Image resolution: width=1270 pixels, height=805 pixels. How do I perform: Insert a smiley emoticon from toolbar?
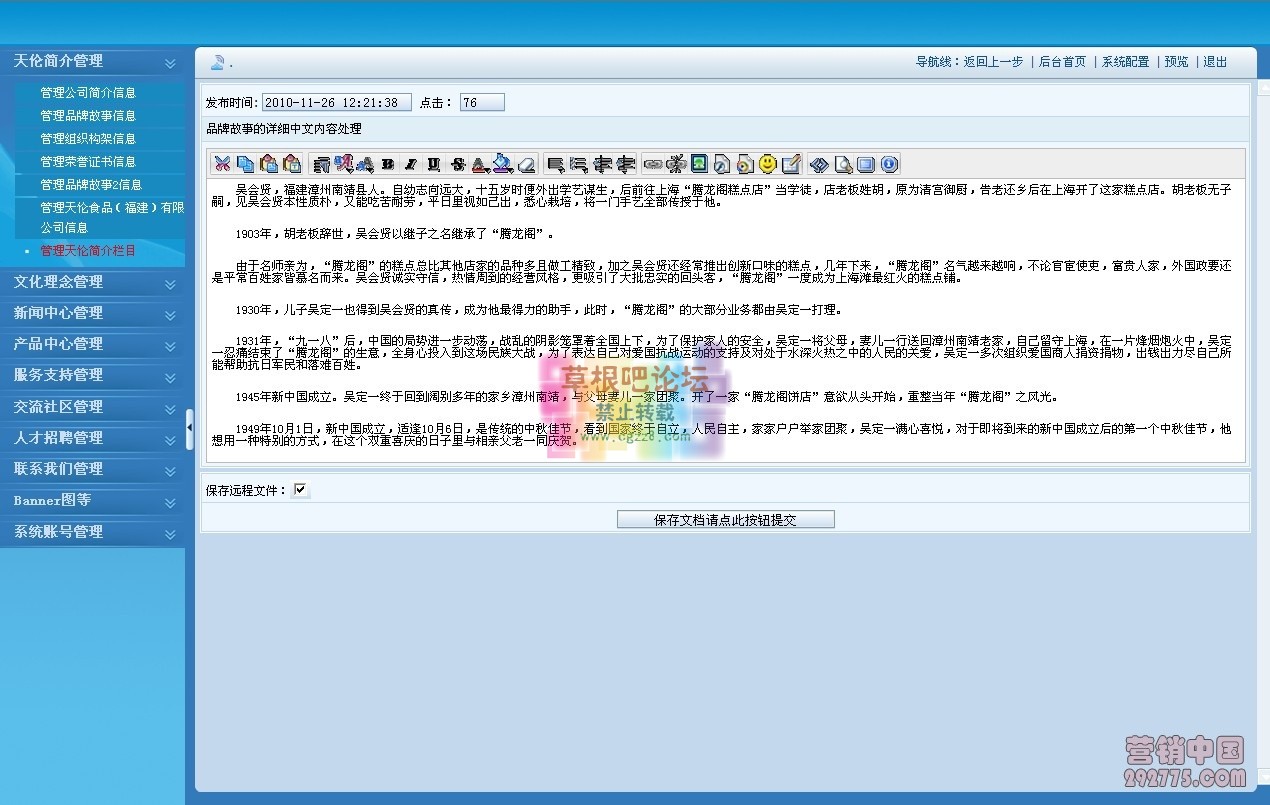tap(767, 164)
